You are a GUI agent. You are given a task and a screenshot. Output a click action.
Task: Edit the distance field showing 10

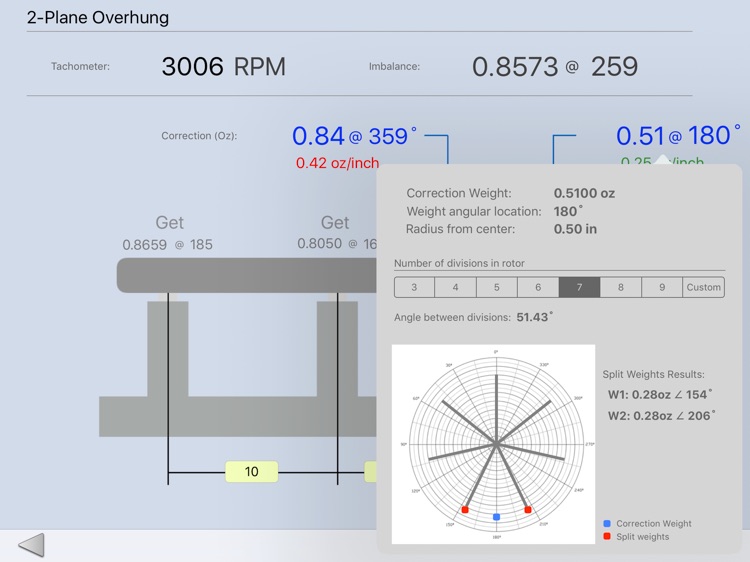pyautogui.click(x=252, y=472)
